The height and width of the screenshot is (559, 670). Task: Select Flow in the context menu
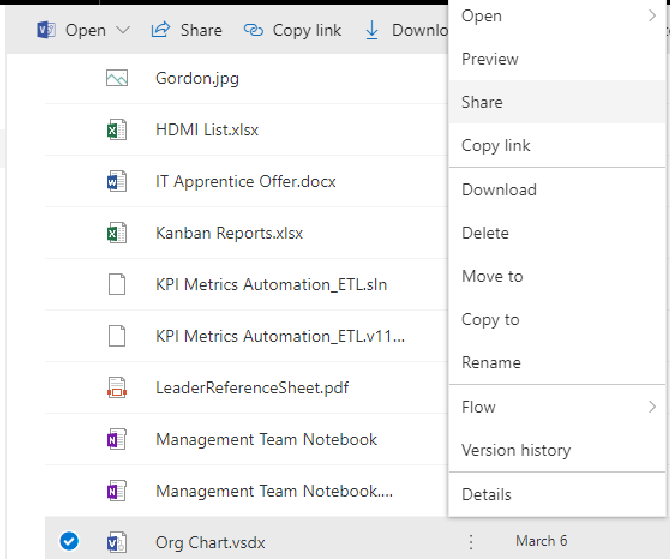tap(556, 407)
